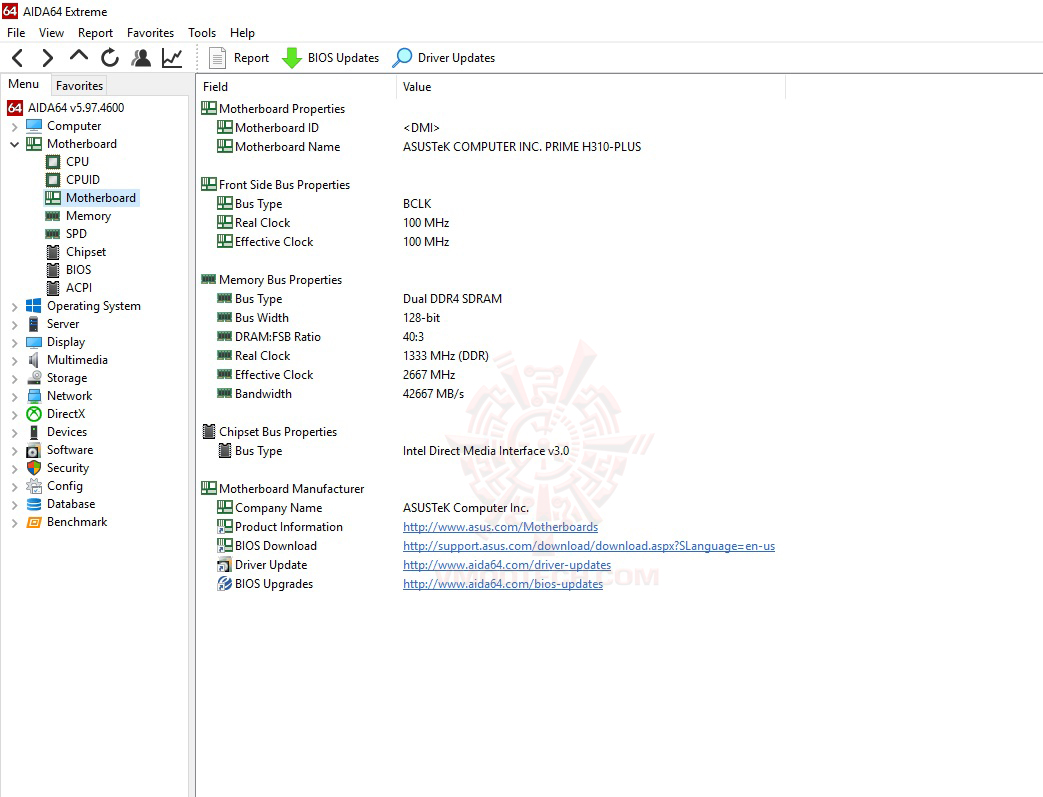Click the forward navigation arrow
The image size is (1043, 797).
coord(47,57)
